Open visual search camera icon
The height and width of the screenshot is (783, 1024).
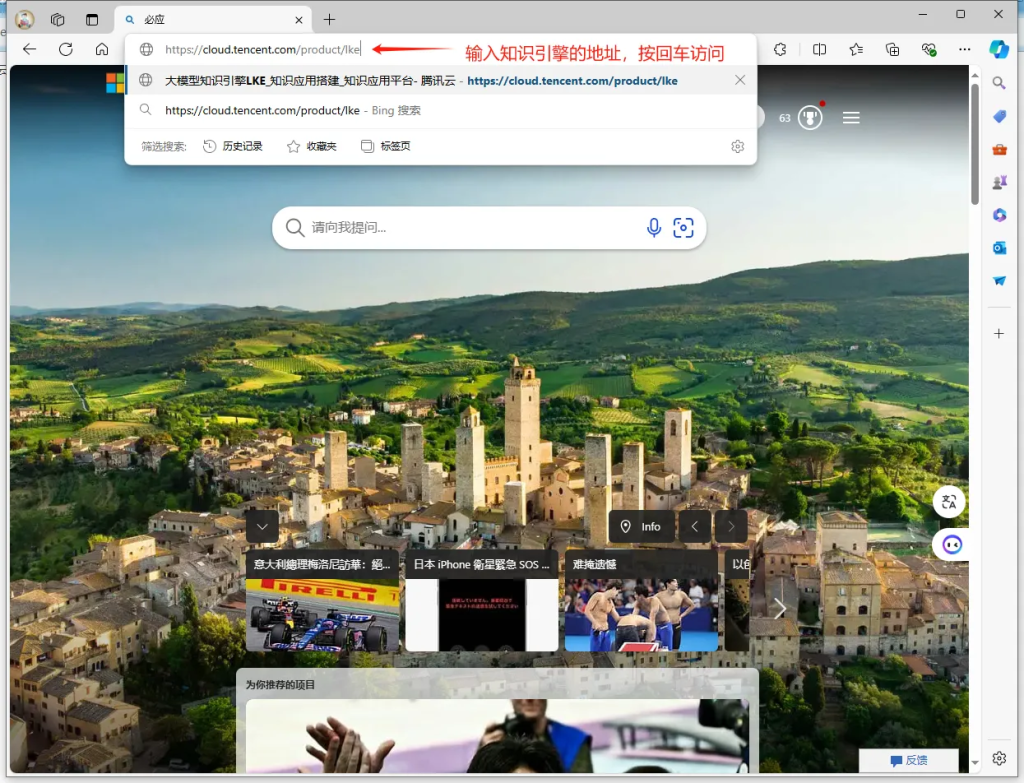tap(683, 228)
